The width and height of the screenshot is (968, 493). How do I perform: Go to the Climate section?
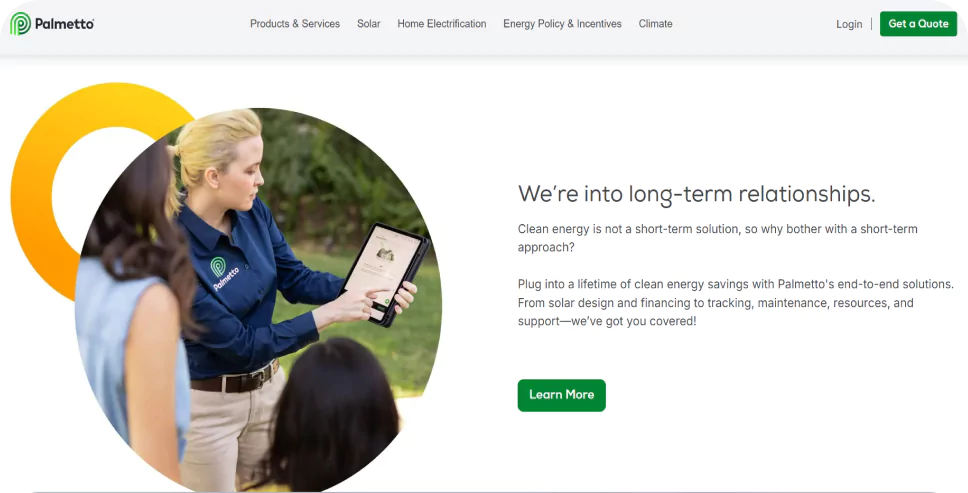[655, 24]
